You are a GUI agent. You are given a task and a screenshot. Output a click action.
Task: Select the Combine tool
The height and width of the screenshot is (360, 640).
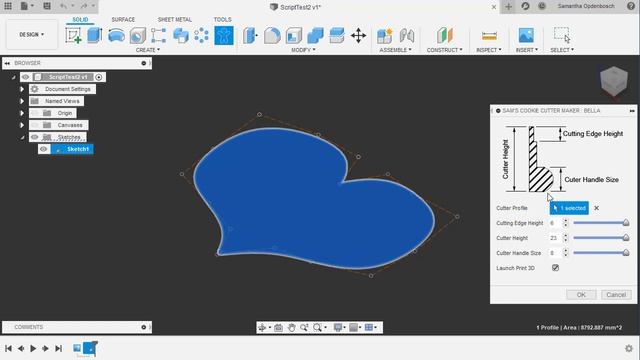315,36
